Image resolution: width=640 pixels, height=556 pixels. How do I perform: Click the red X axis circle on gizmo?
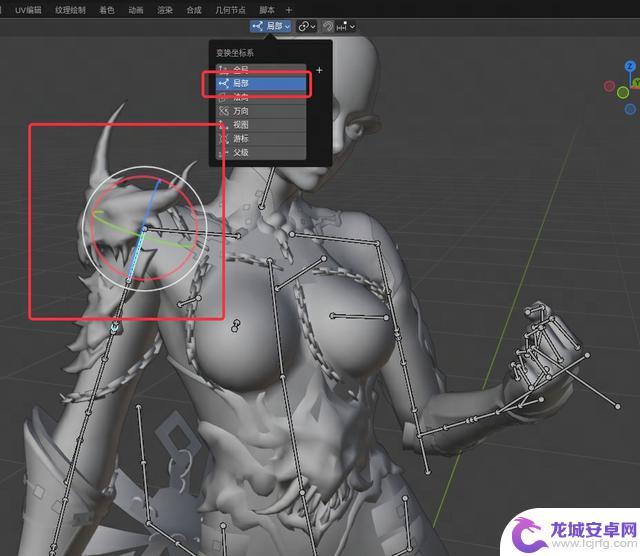pos(609,86)
